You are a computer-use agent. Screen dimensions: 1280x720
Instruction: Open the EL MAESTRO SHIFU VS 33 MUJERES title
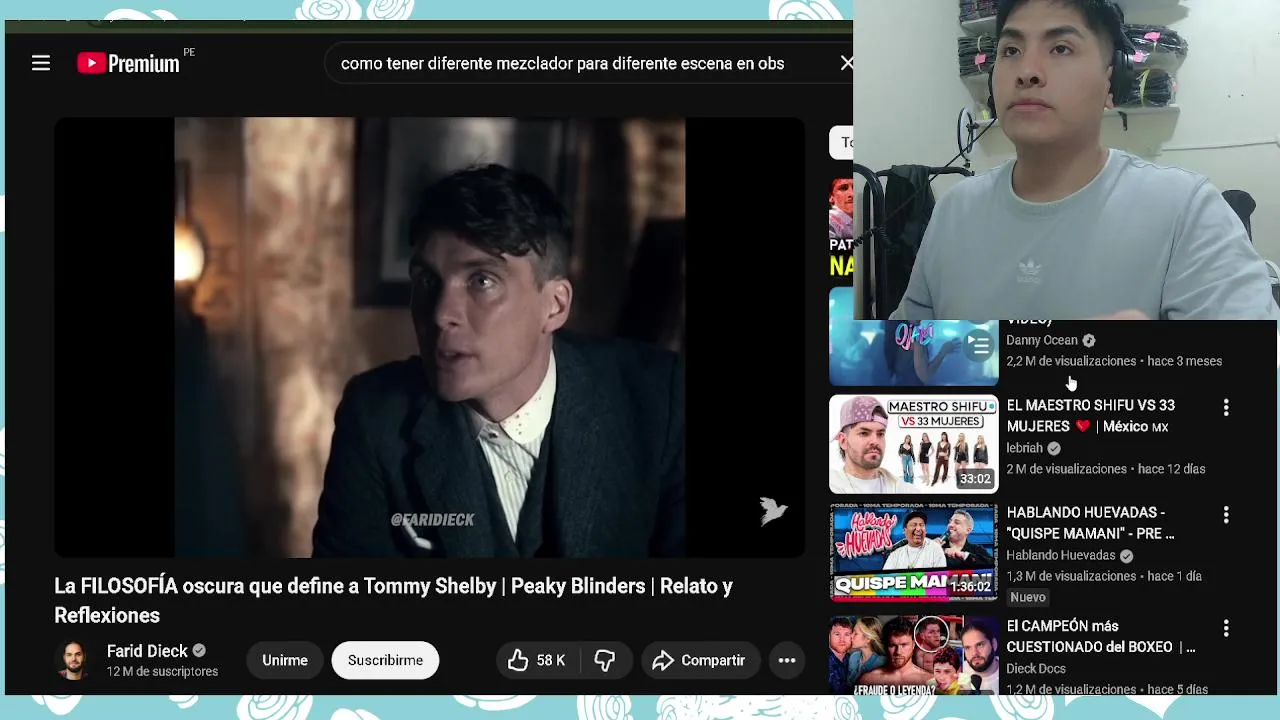click(x=1090, y=416)
